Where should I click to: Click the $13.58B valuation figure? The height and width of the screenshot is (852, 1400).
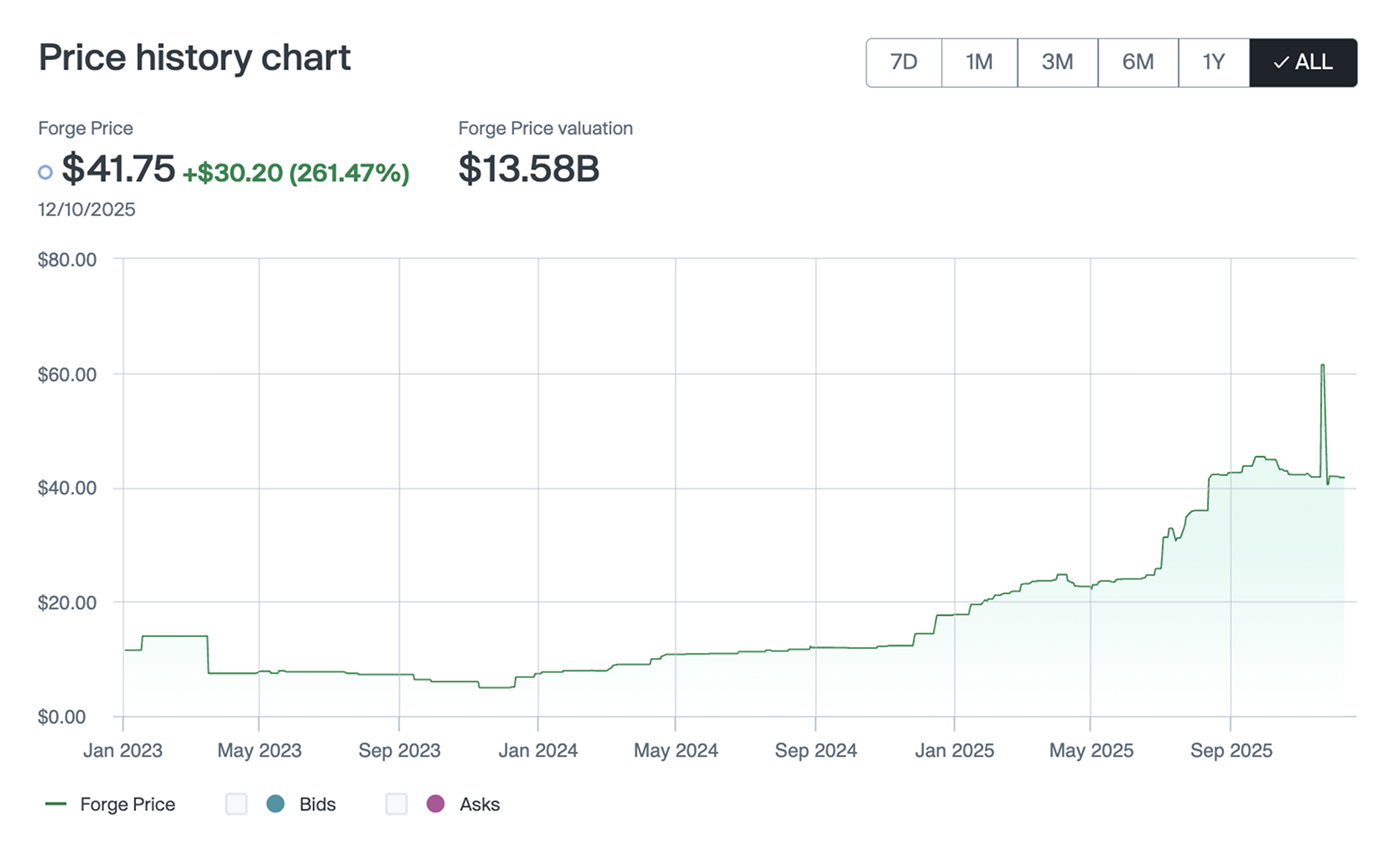tap(528, 169)
